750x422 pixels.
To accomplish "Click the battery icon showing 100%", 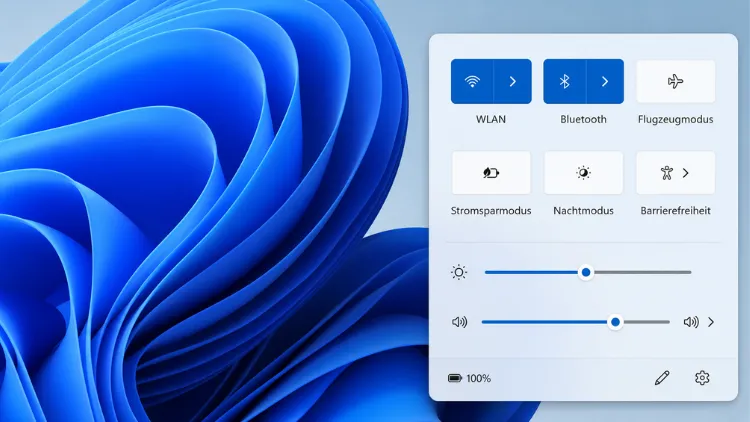I will coord(455,378).
